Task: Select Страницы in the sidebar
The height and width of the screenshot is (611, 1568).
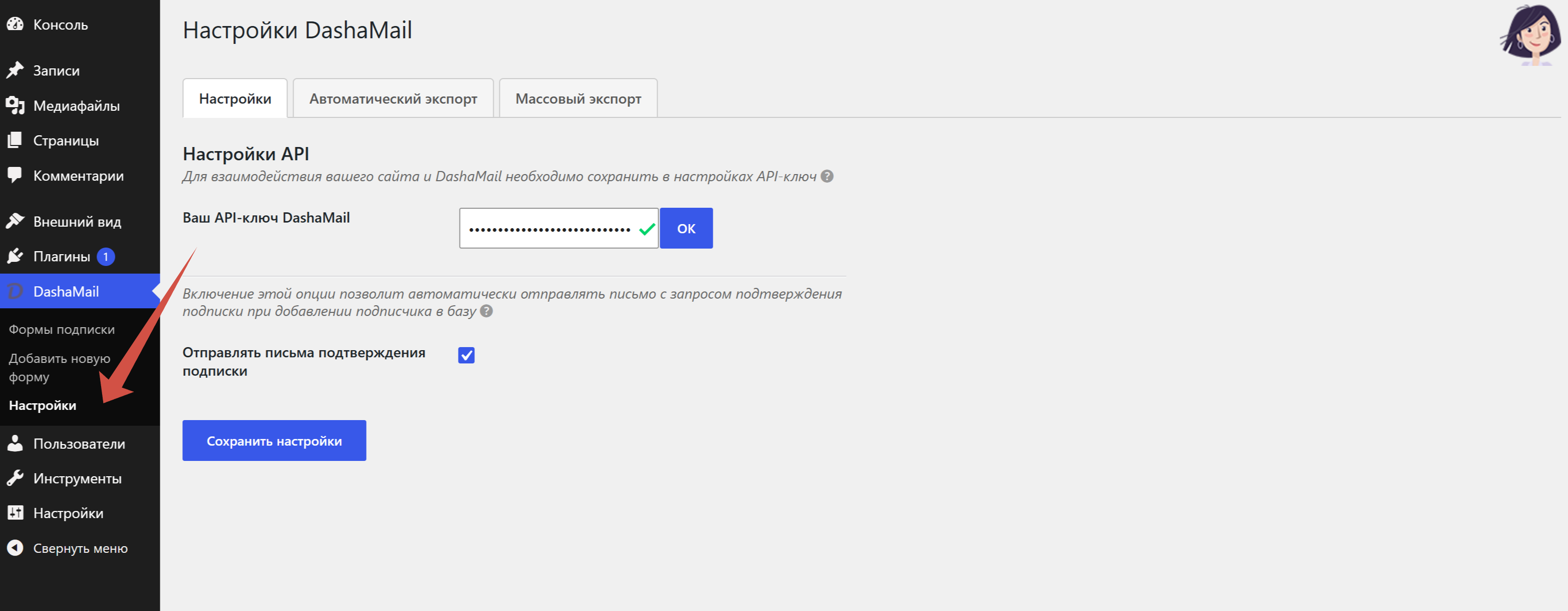Action: pos(80,140)
